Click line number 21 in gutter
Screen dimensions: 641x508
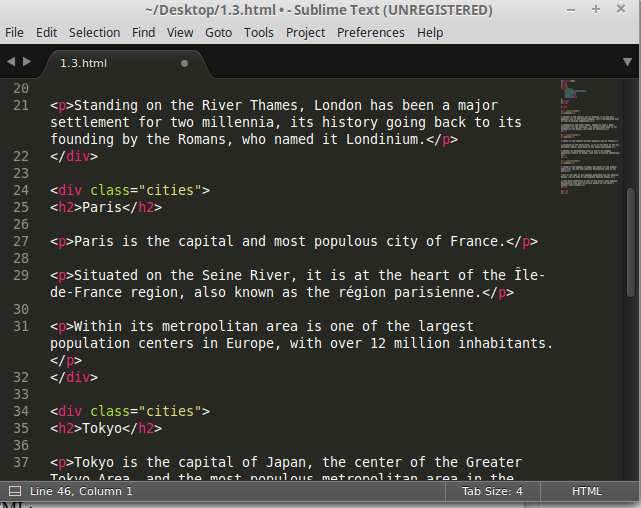click(21, 106)
